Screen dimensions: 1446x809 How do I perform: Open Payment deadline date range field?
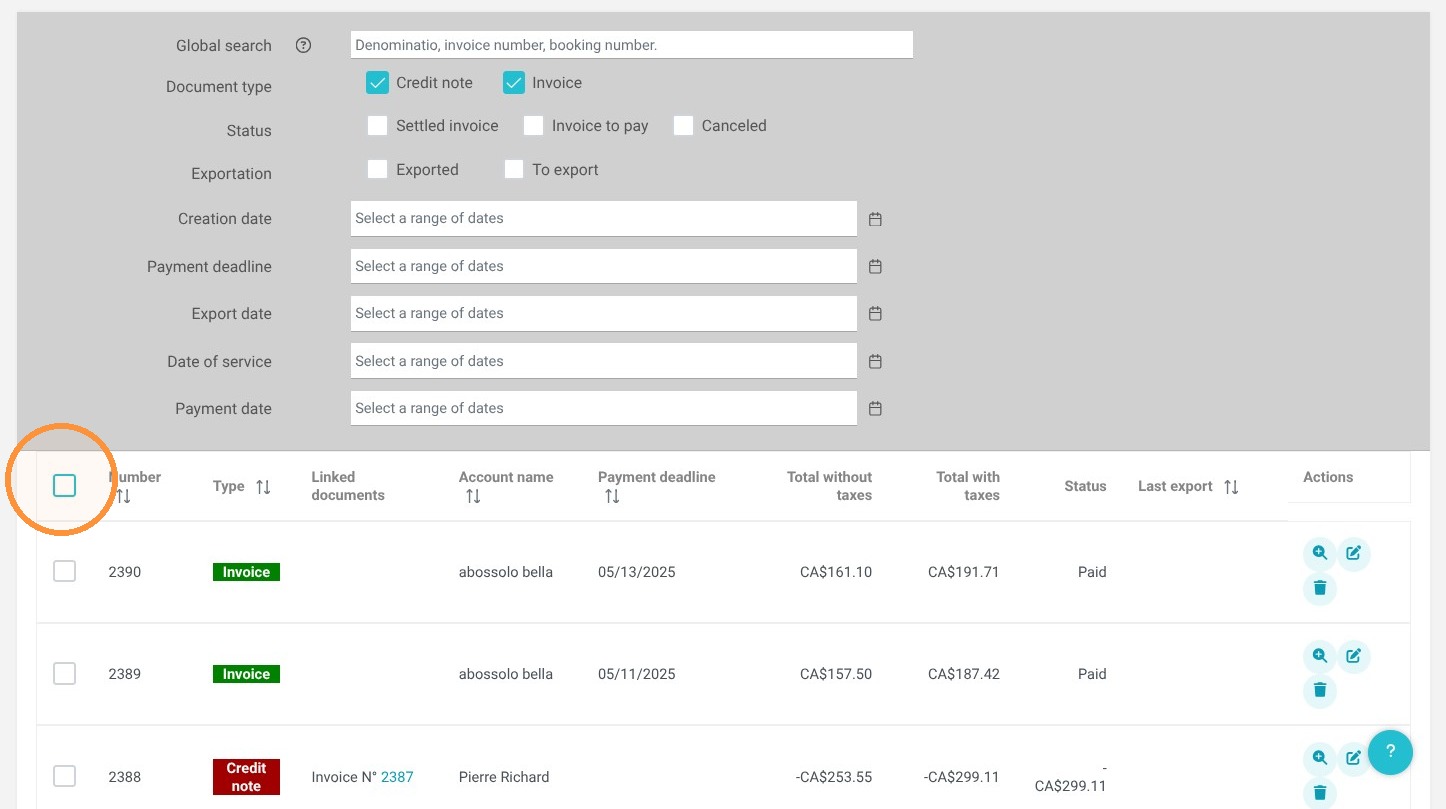[604, 266]
